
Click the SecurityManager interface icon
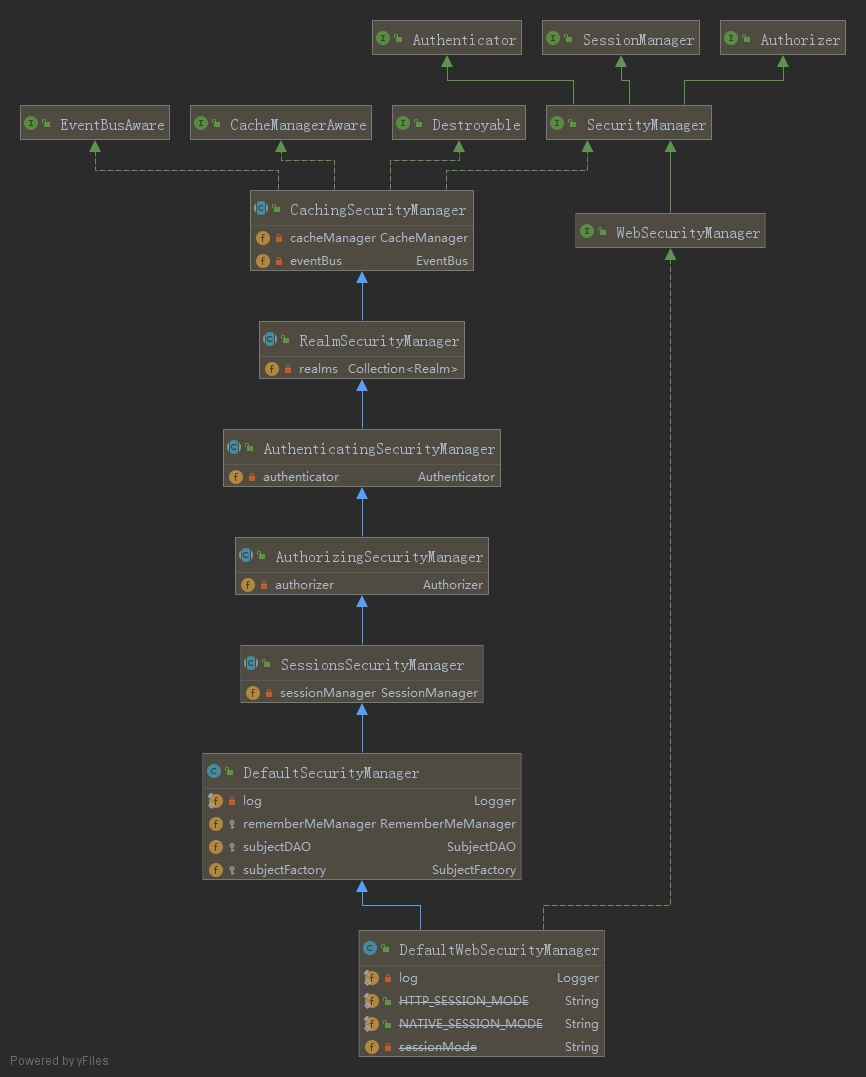(x=558, y=124)
